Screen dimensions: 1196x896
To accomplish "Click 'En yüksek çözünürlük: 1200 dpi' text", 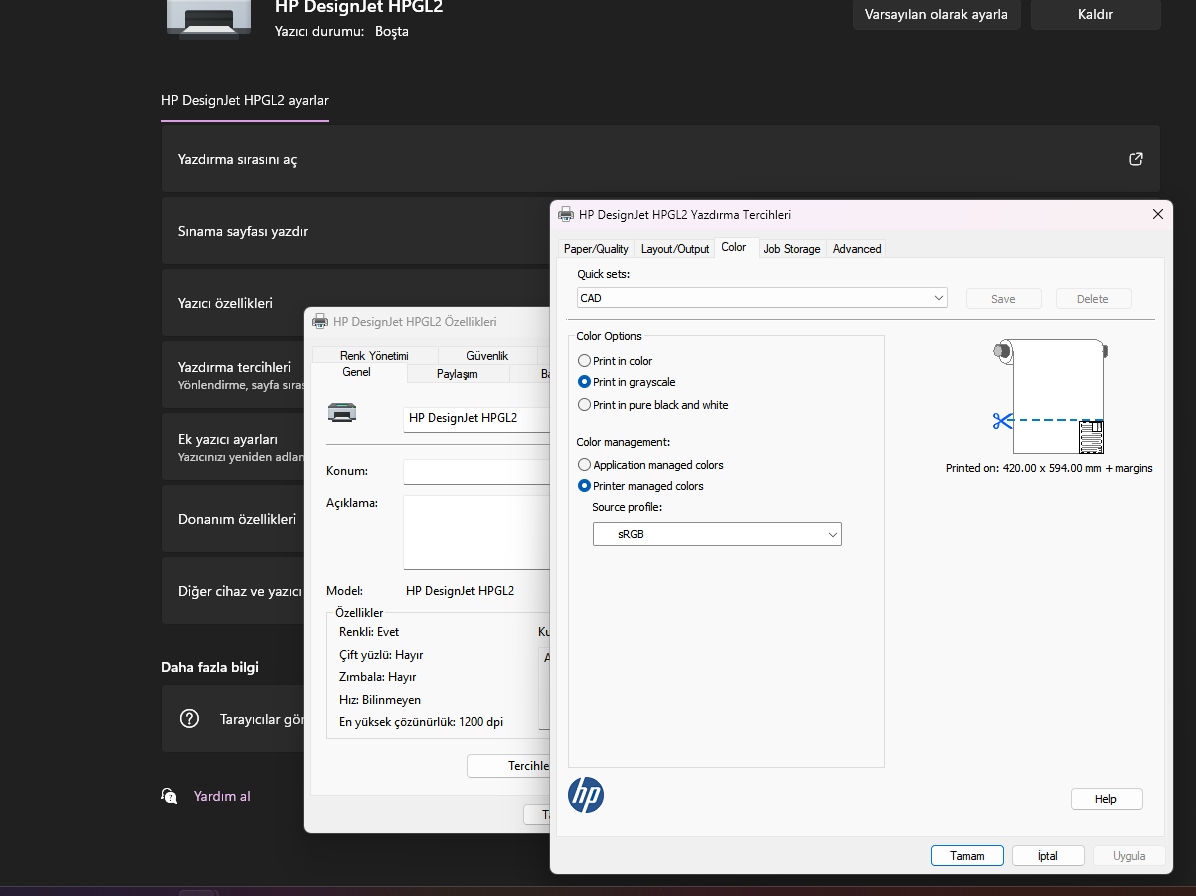I will coord(421,721).
